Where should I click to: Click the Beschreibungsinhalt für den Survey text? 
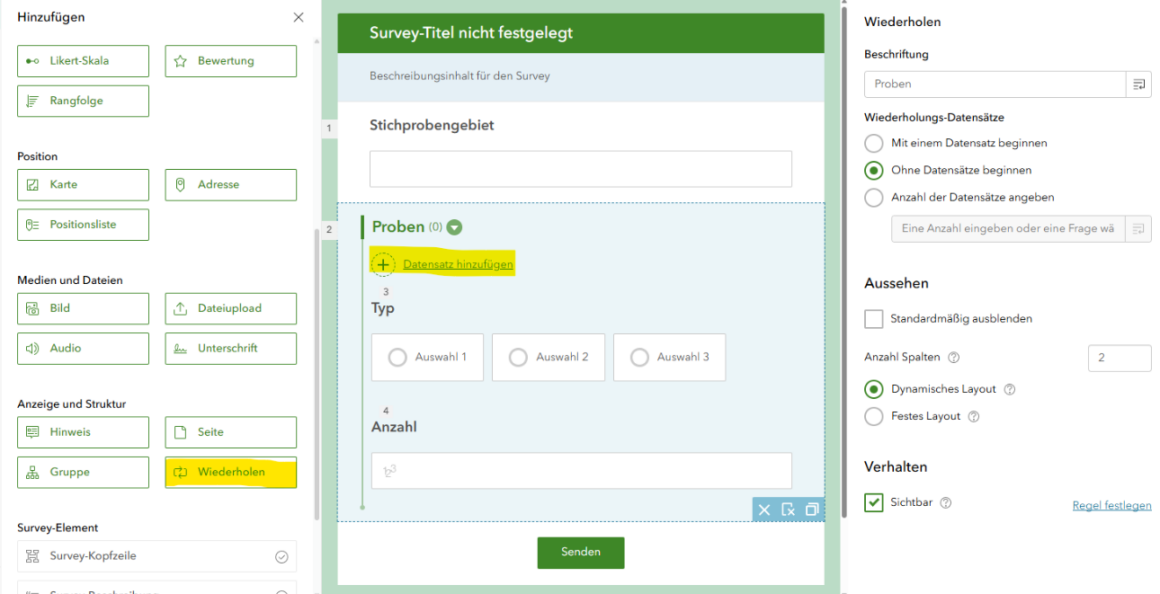pos(459,75)
